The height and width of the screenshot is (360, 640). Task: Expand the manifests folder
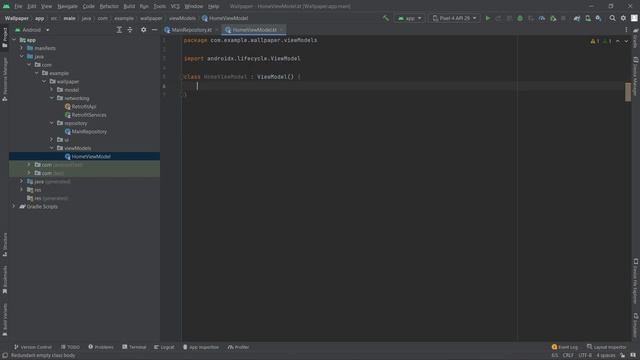[x=22, y=48]
